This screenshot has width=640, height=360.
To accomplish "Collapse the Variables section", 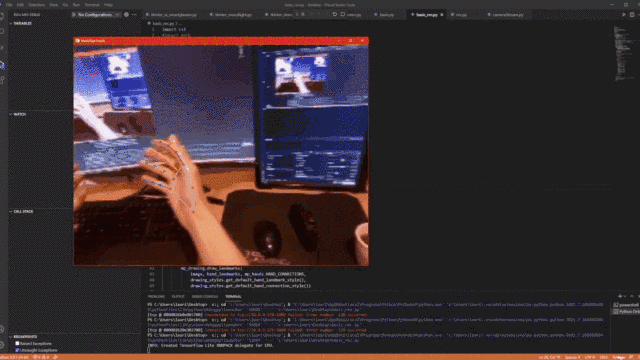I will [21, 24].
